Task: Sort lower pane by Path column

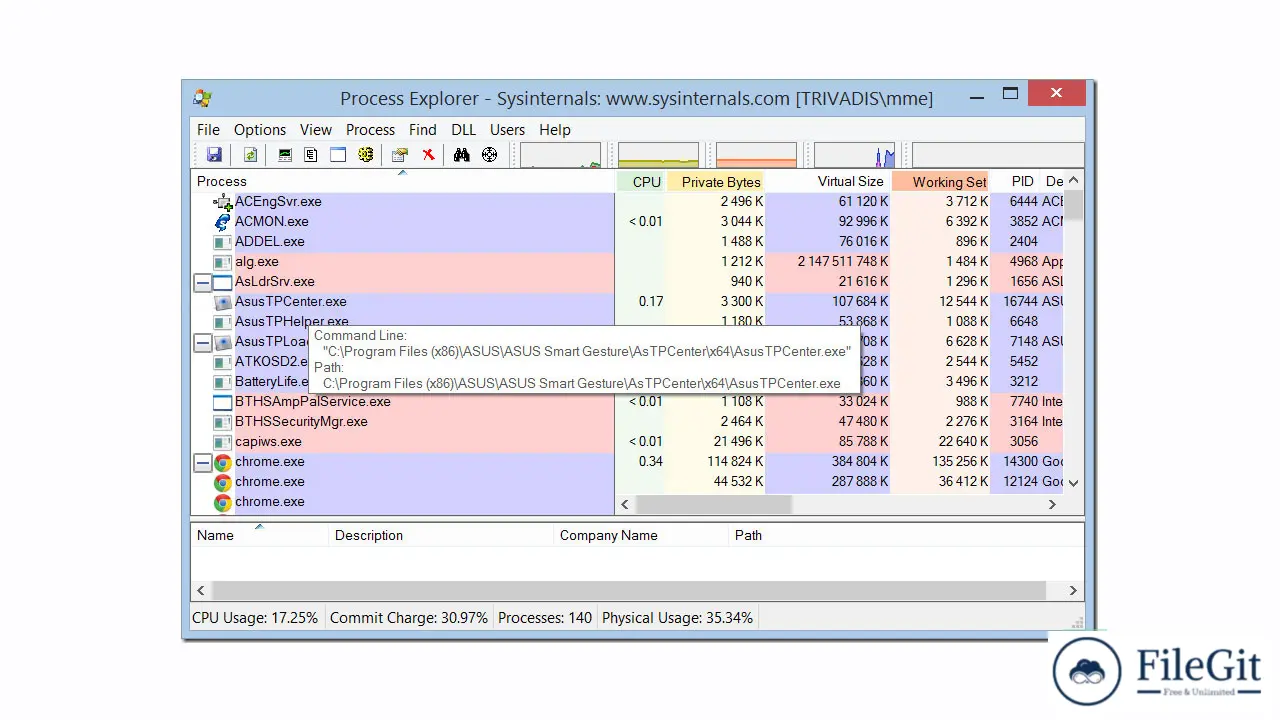Action: click(x=905, y=535)
